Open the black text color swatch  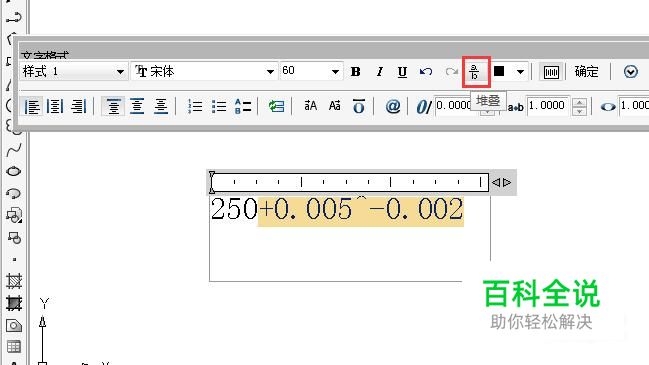[499, 71]
